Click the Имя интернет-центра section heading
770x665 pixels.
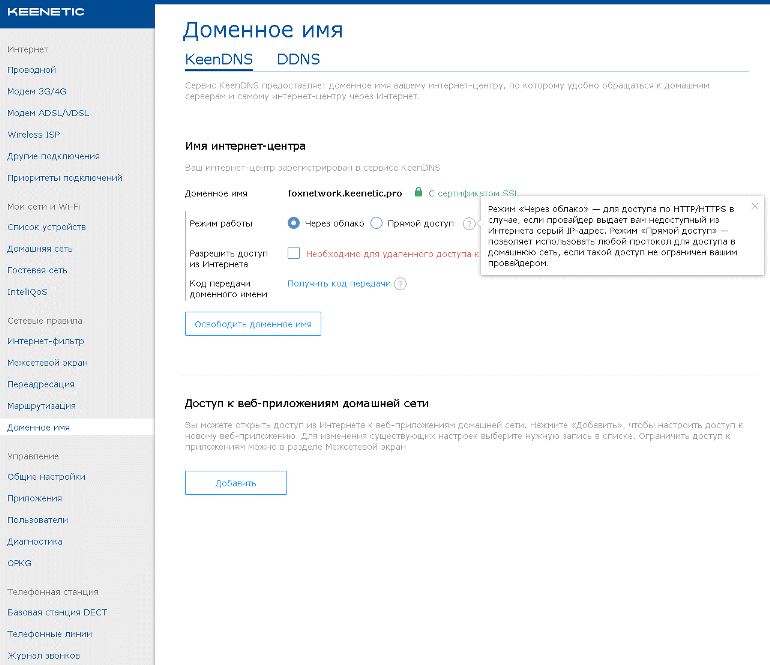[245, 146]
